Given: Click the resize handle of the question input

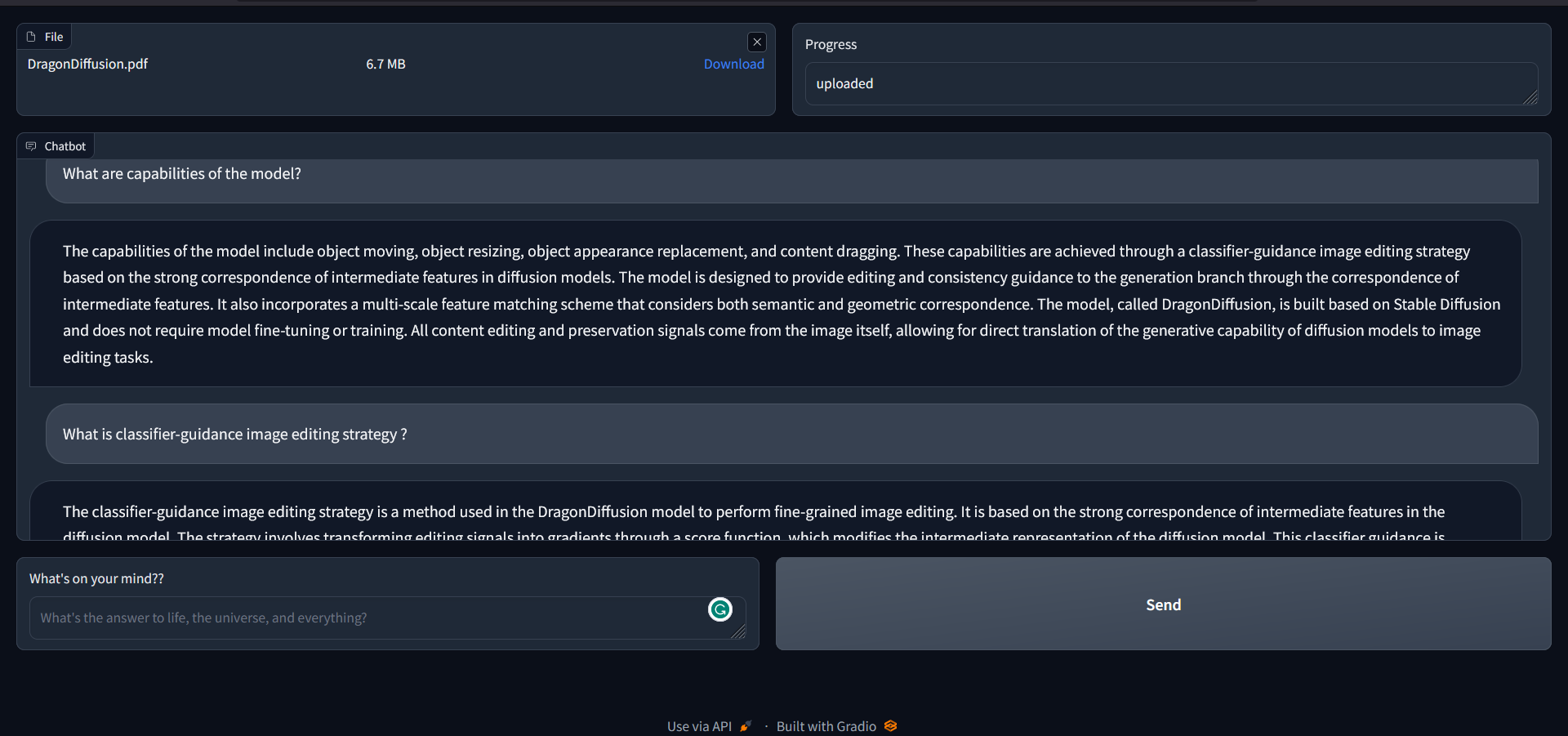Looking at the screenshot, I should pos(738,631).
